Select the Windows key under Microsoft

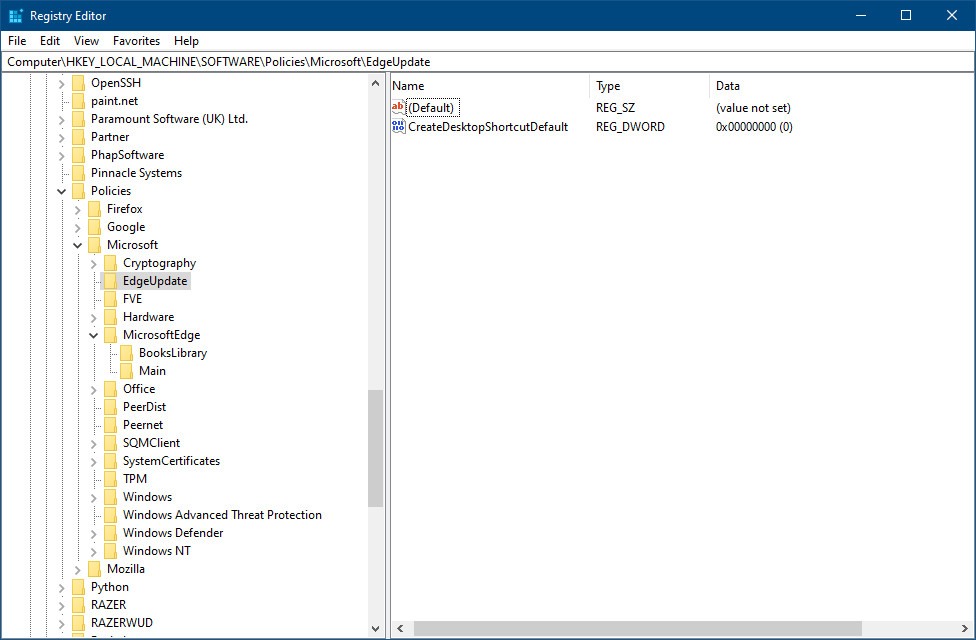[148, 497]
